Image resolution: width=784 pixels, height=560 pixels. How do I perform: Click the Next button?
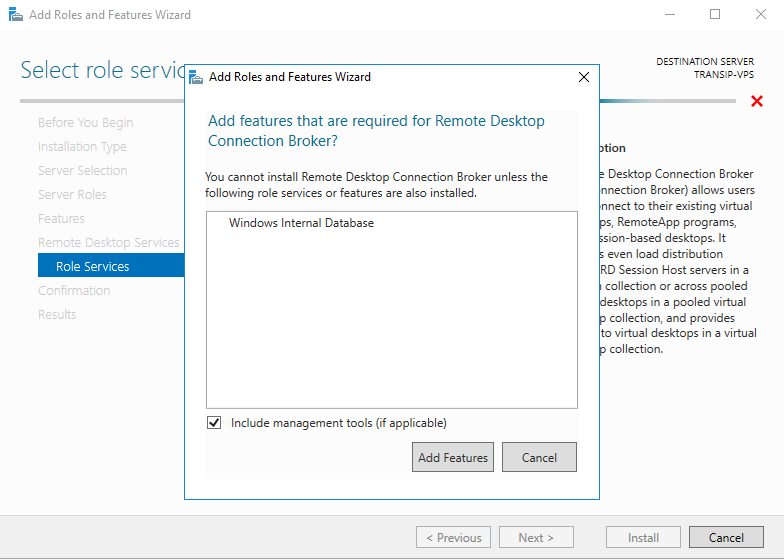[x=536, y=538]
